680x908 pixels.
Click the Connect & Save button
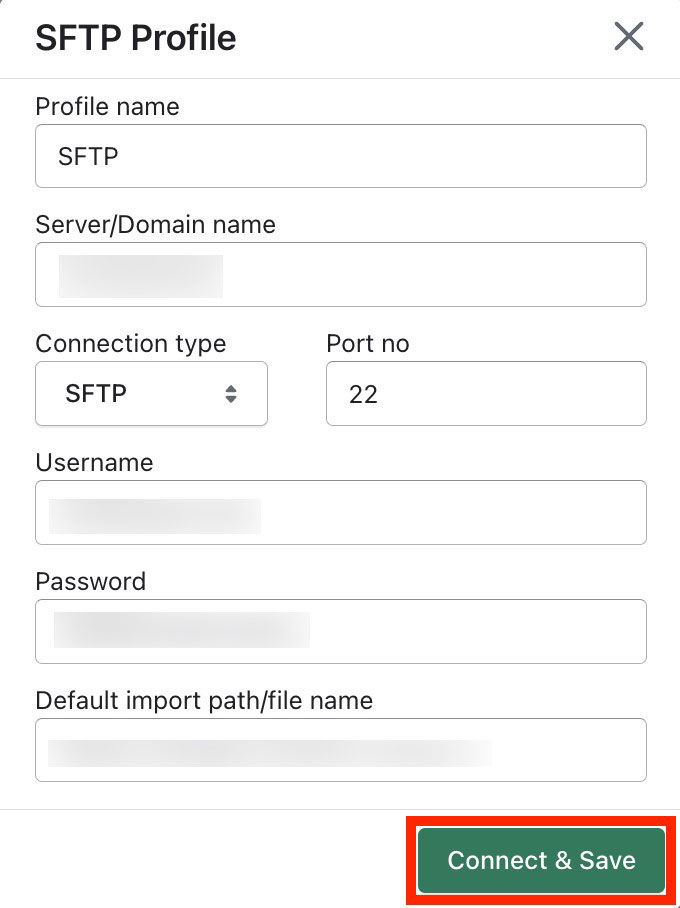pos(541,860)
